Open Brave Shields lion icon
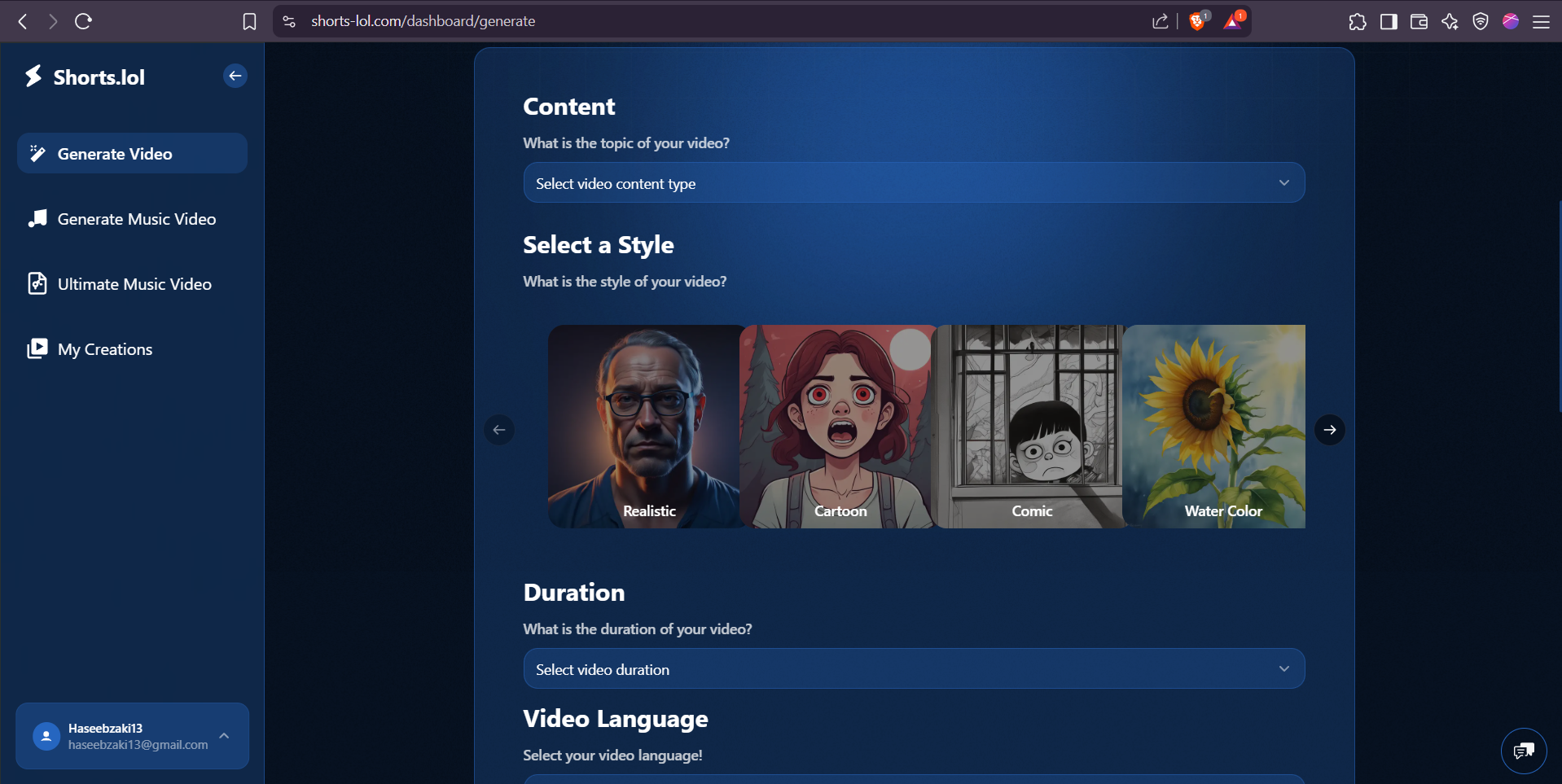 click(x=1198, y=21)
